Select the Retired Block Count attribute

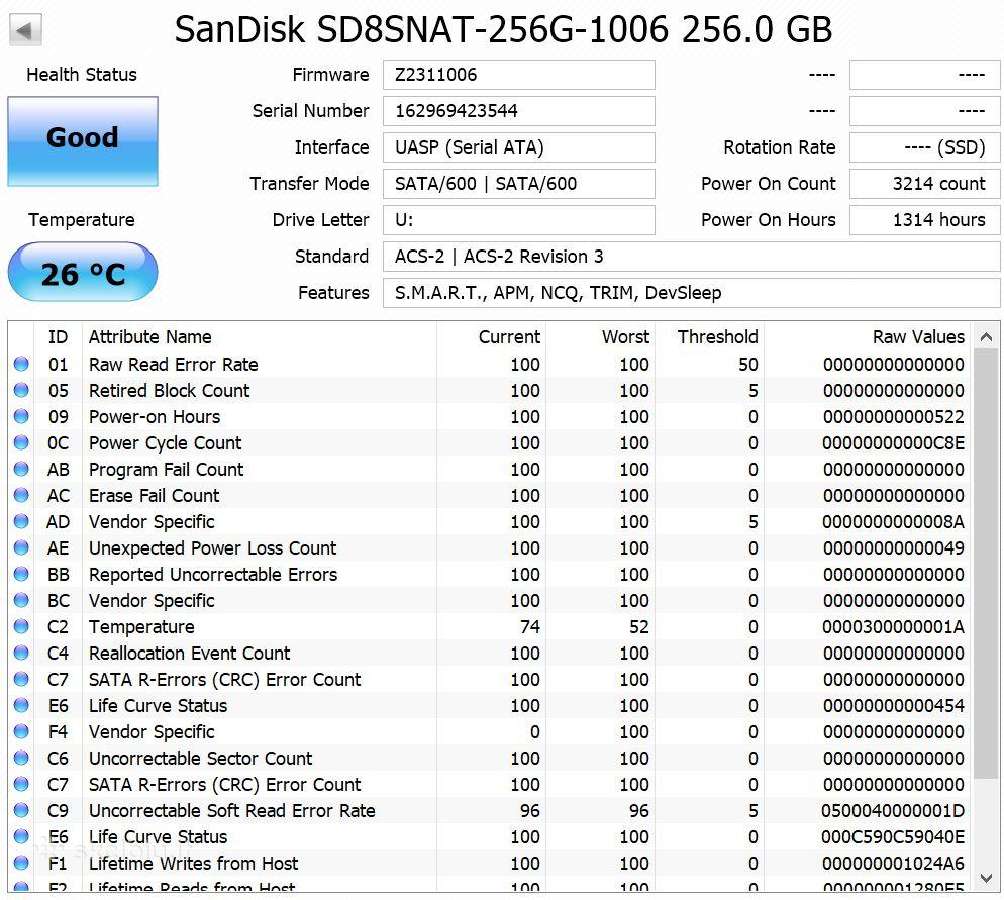pos(491,390)
